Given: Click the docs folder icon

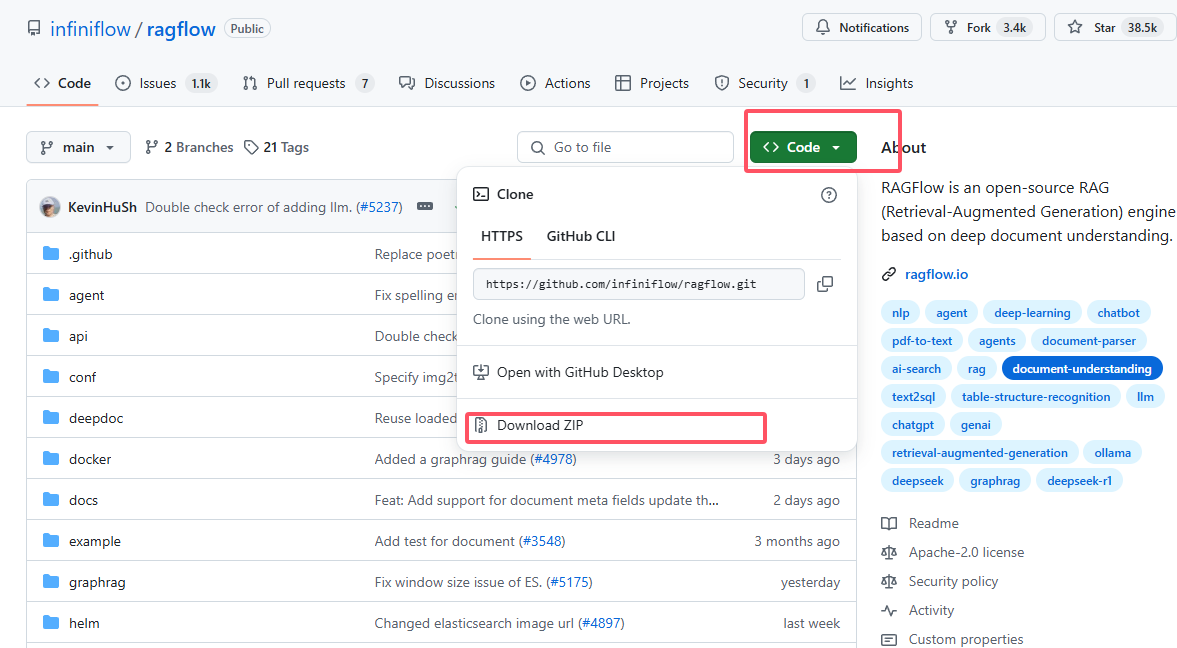Looking at the screenshot, I should 51,499.
